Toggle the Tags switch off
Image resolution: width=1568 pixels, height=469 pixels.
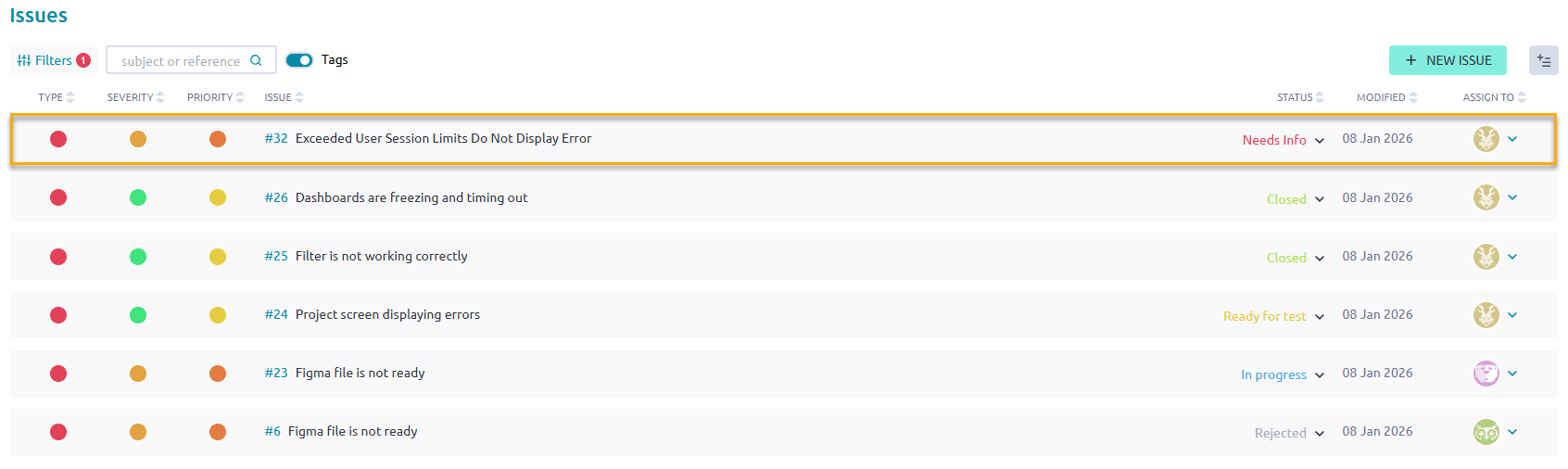298,60
